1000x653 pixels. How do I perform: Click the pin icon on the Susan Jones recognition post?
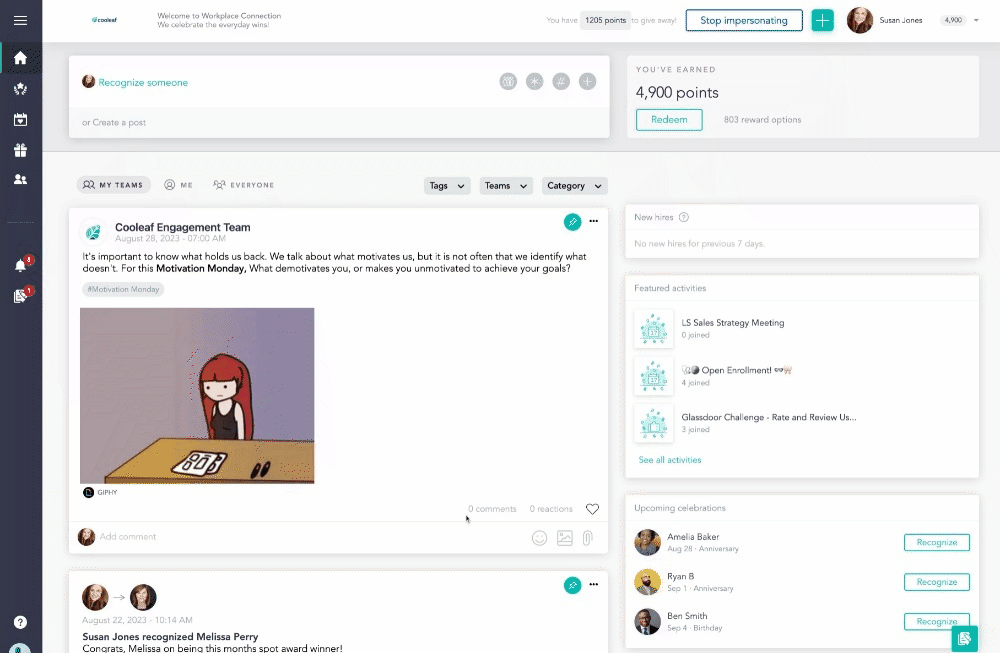pyautogui.click(x=572, y=585)
